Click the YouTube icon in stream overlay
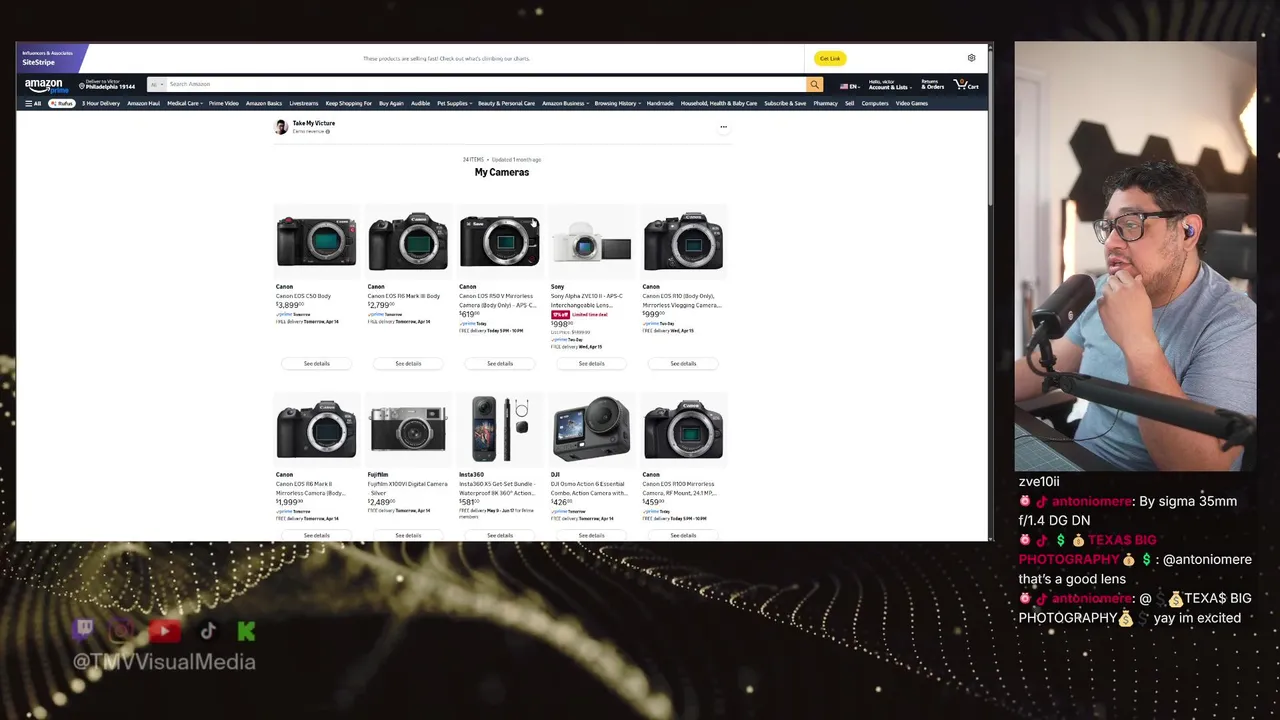Viewport: 1280px width, 720px height. (165, 630)
